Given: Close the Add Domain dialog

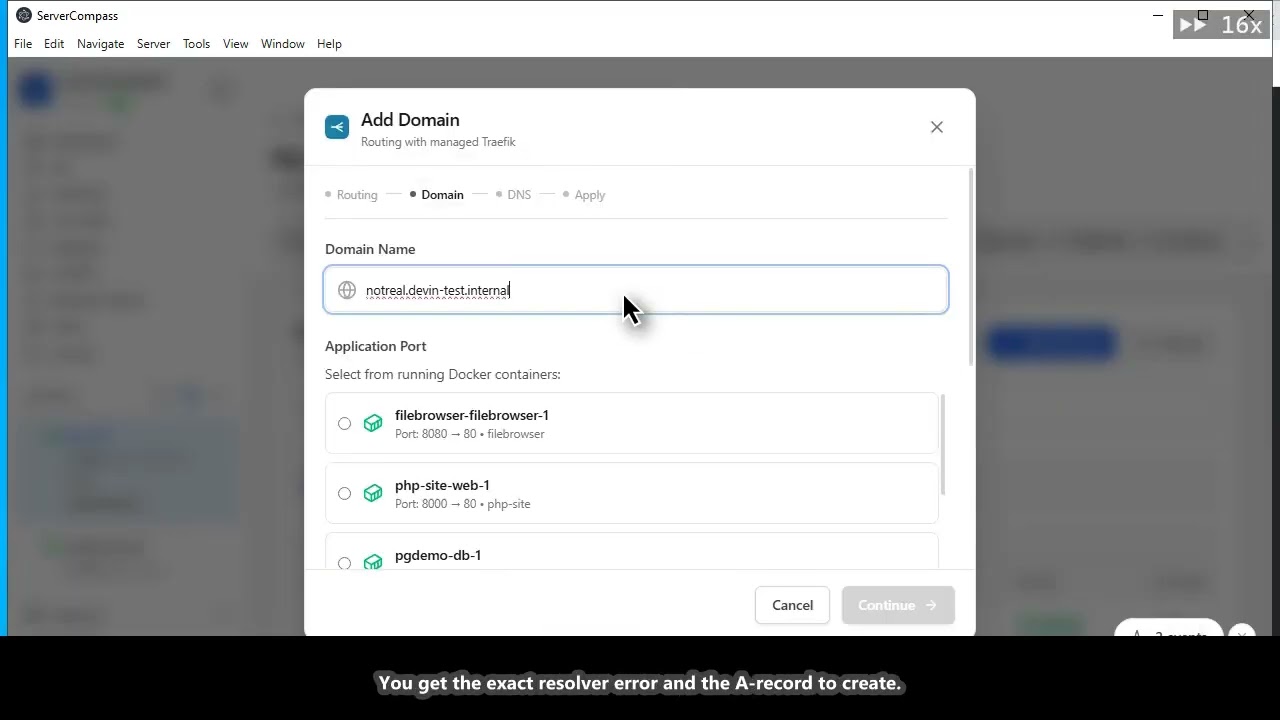Looking at the screenshot, I should tap(937, 127).
